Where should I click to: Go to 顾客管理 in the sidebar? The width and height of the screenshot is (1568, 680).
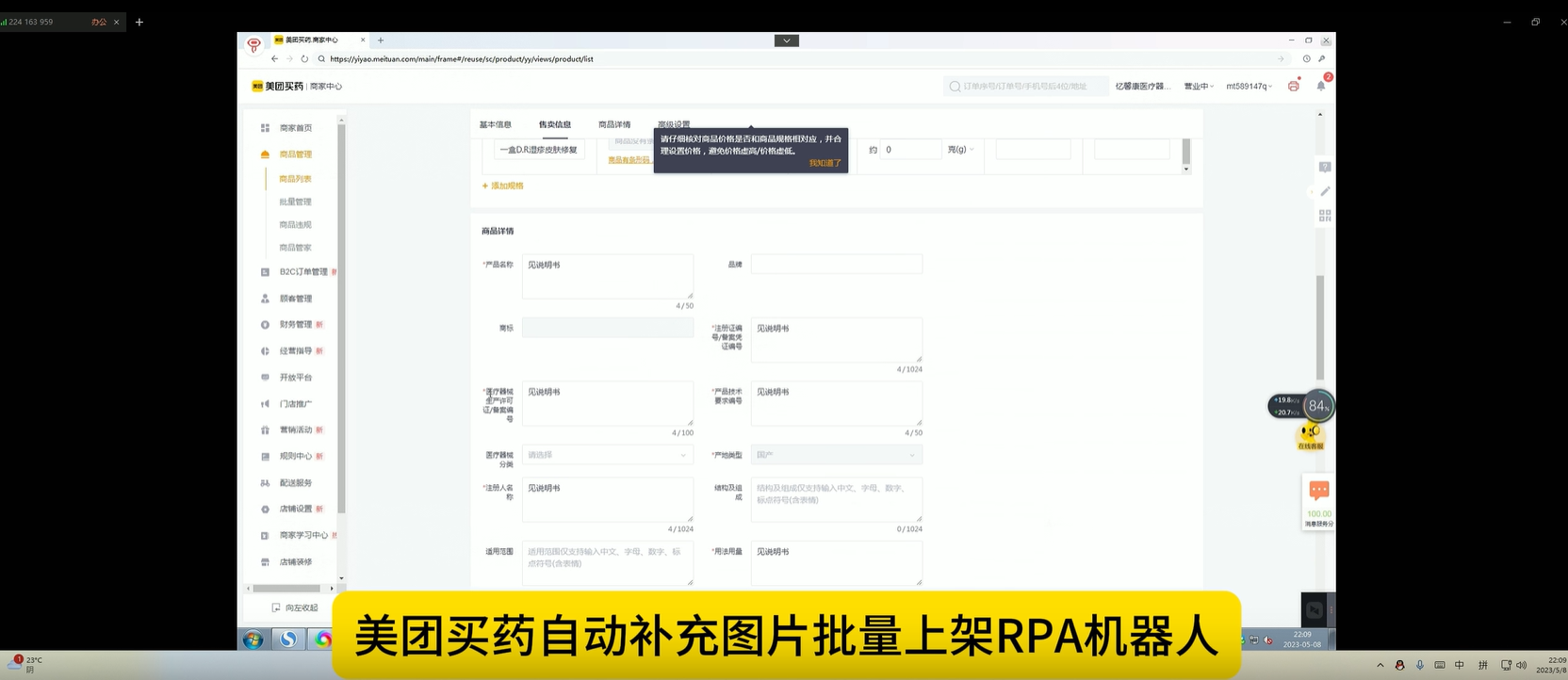pos(295,299)
